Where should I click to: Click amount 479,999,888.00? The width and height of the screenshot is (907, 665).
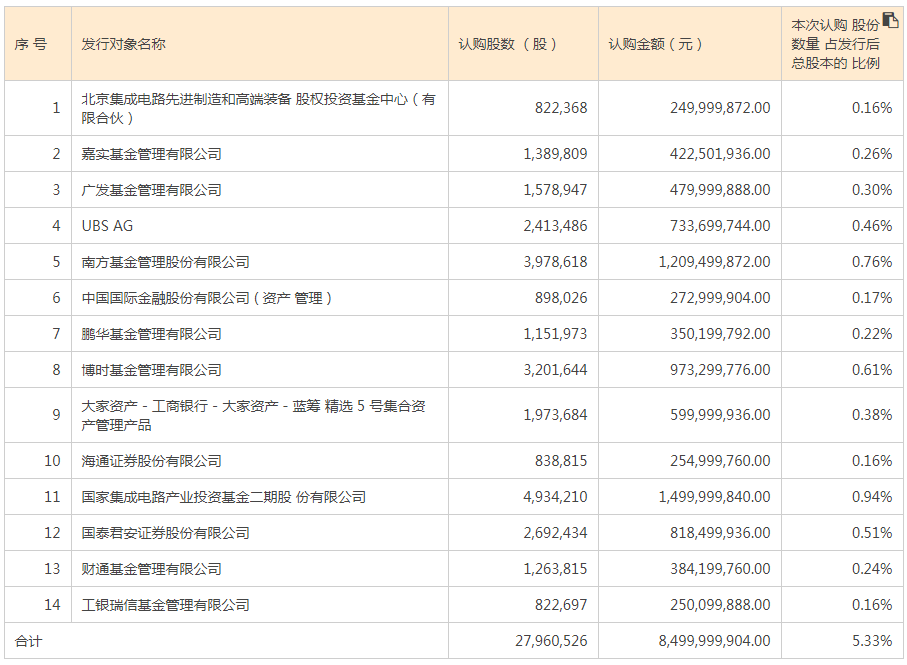tap(720, 190)
